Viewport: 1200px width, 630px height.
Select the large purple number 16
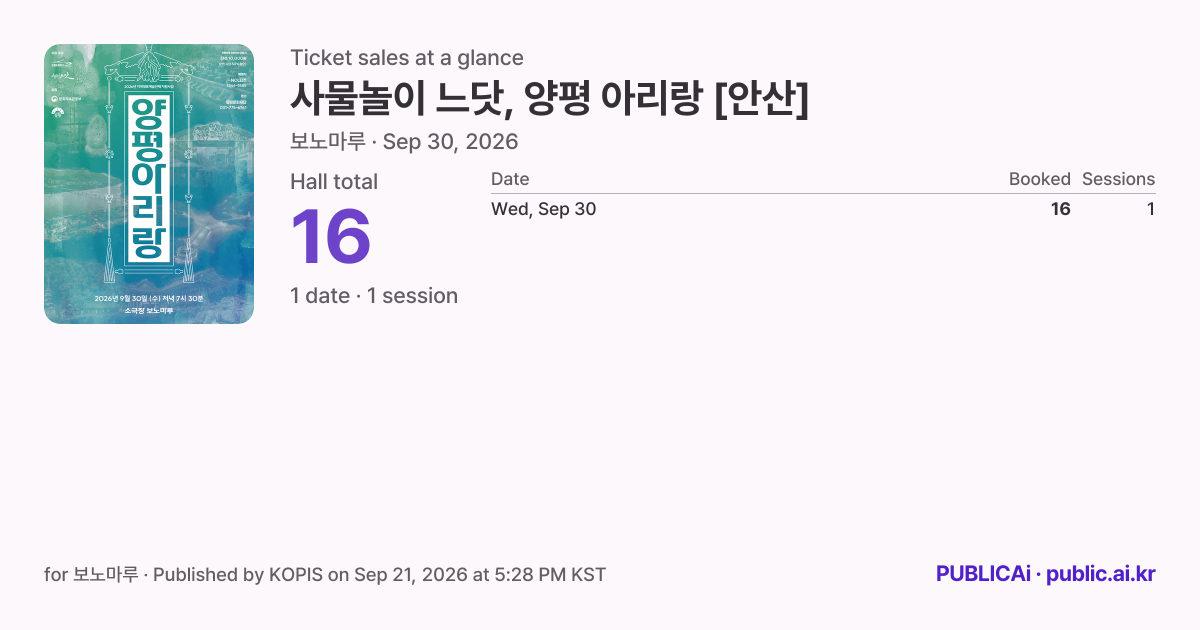pos(331,237)
